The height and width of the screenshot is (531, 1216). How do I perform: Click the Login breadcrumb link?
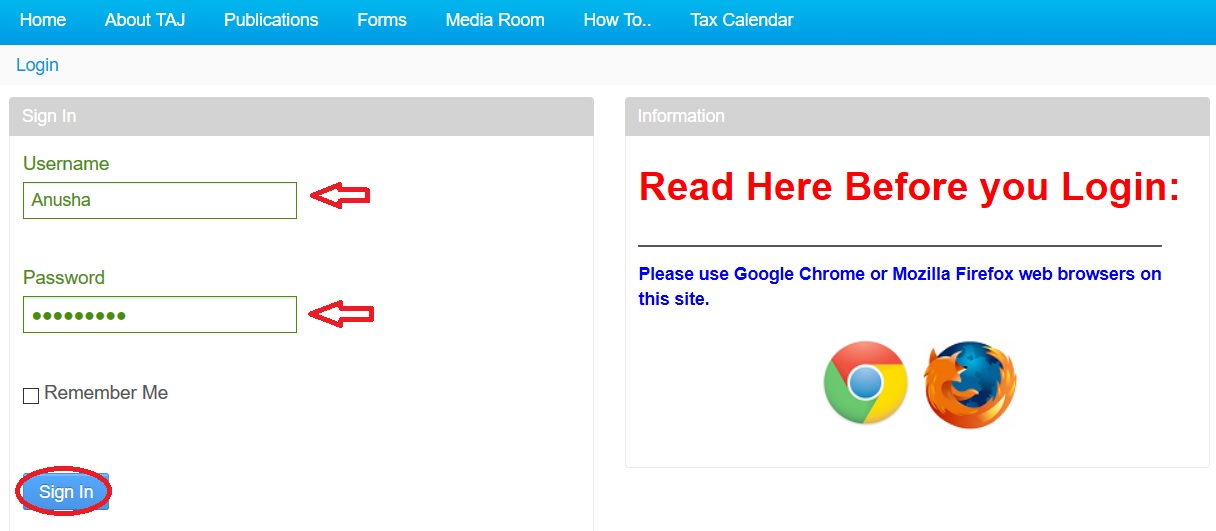click(x=38, y=65)
